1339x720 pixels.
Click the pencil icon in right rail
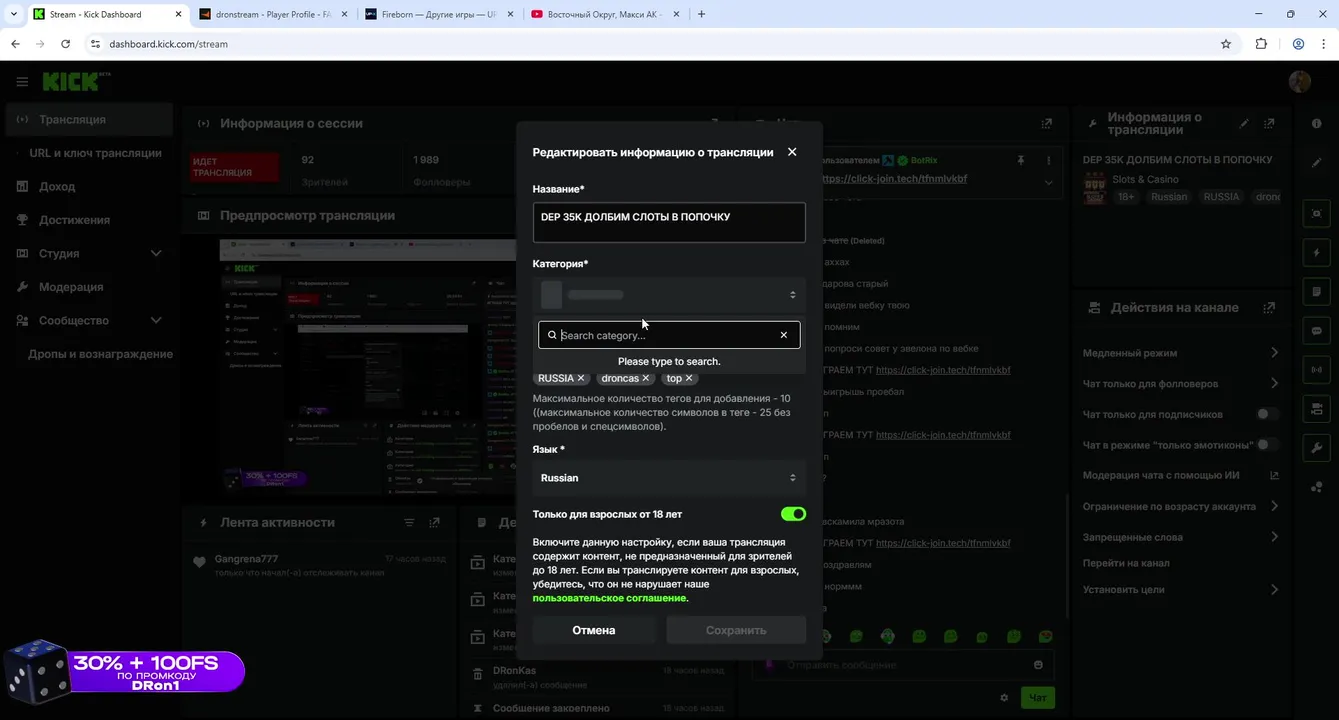coord(1316,162)
